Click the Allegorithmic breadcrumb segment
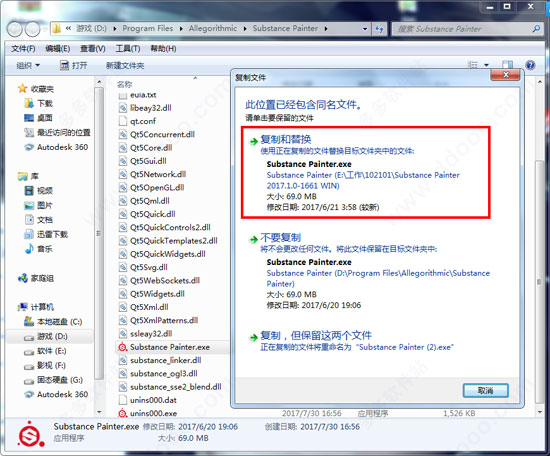The height and width of the screenshot is (456, 550). click(x=213, y=28)
